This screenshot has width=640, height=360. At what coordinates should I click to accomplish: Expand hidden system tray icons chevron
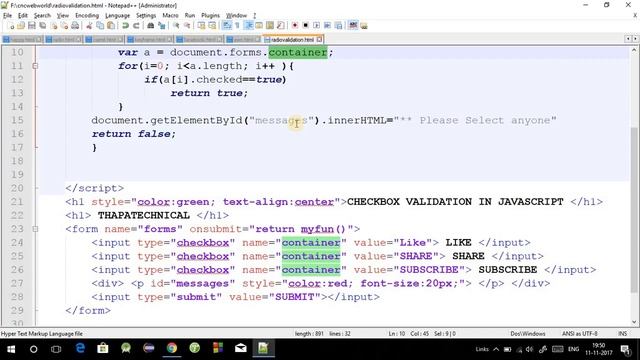point(496,349)
